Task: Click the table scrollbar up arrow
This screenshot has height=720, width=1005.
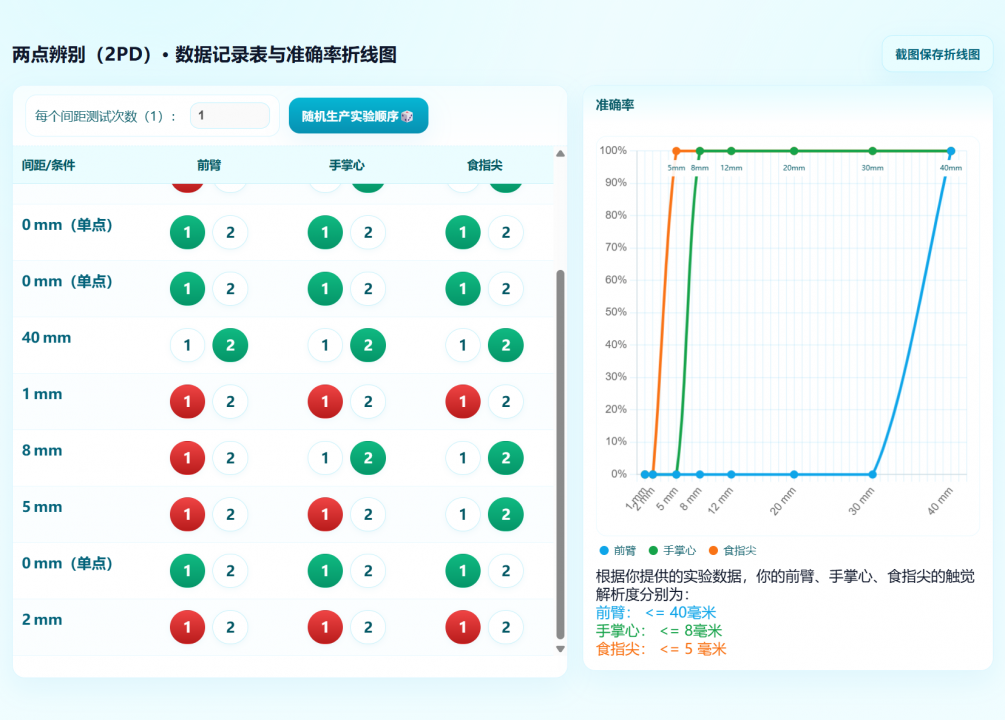Action: (x=560, y=154)
